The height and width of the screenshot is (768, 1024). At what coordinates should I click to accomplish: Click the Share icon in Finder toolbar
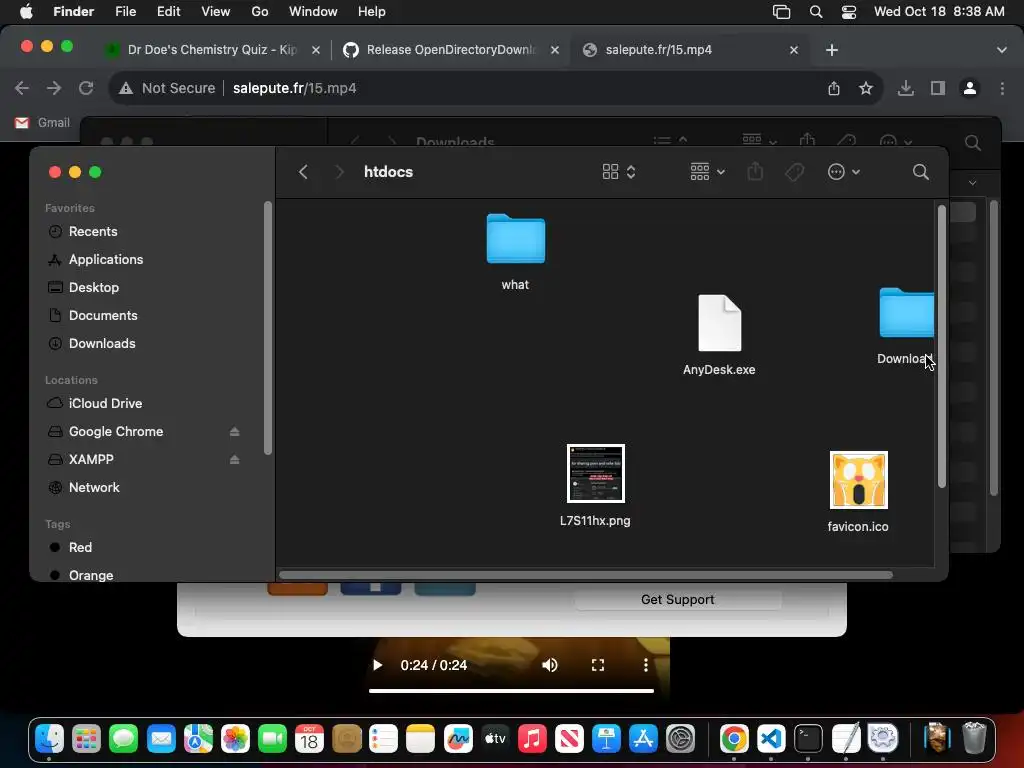click(755, 172)
